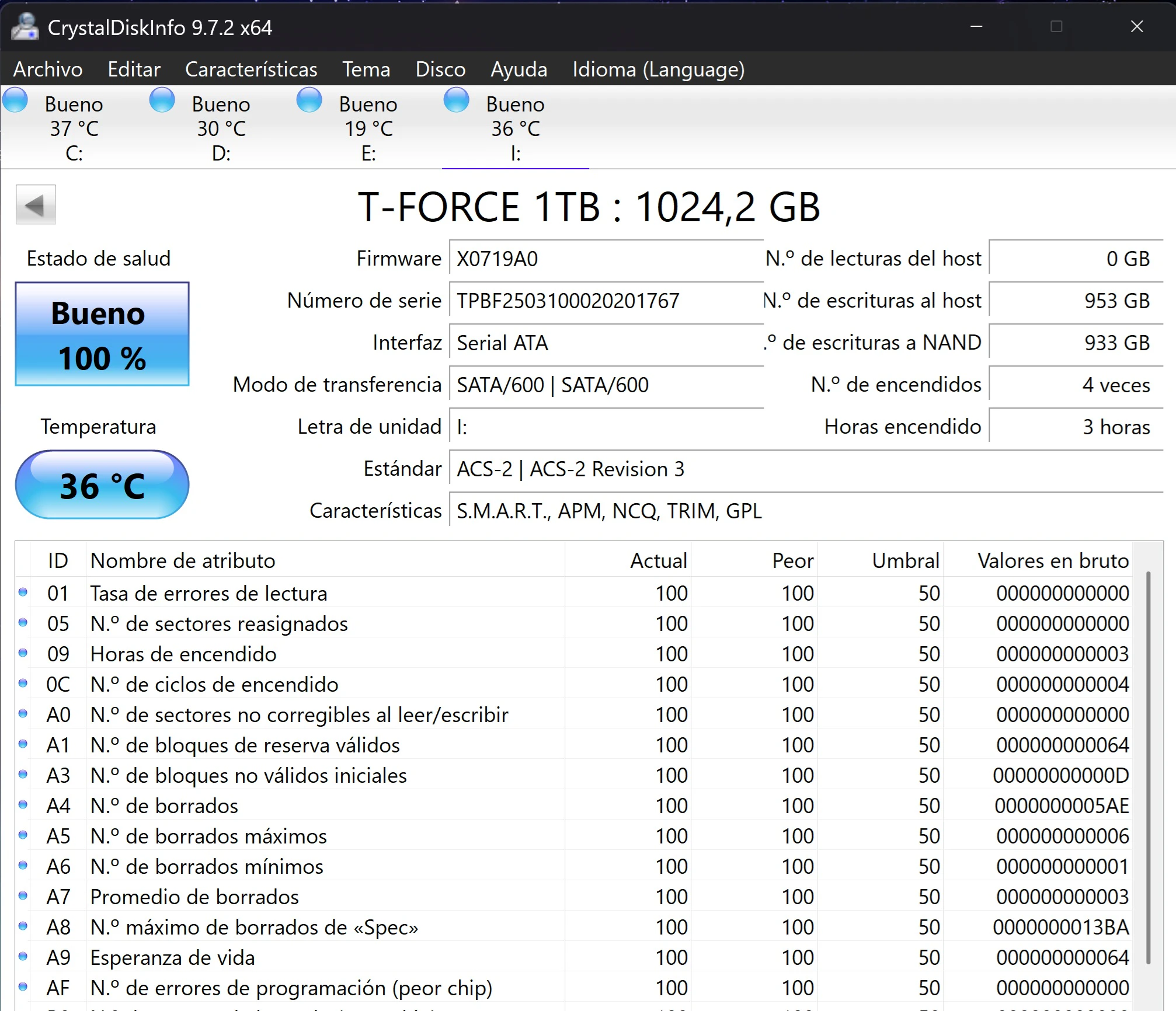Click the back navigation arrow
Image resolution: width=1176 pixels, height=1011 pixels.
[36, 204]
